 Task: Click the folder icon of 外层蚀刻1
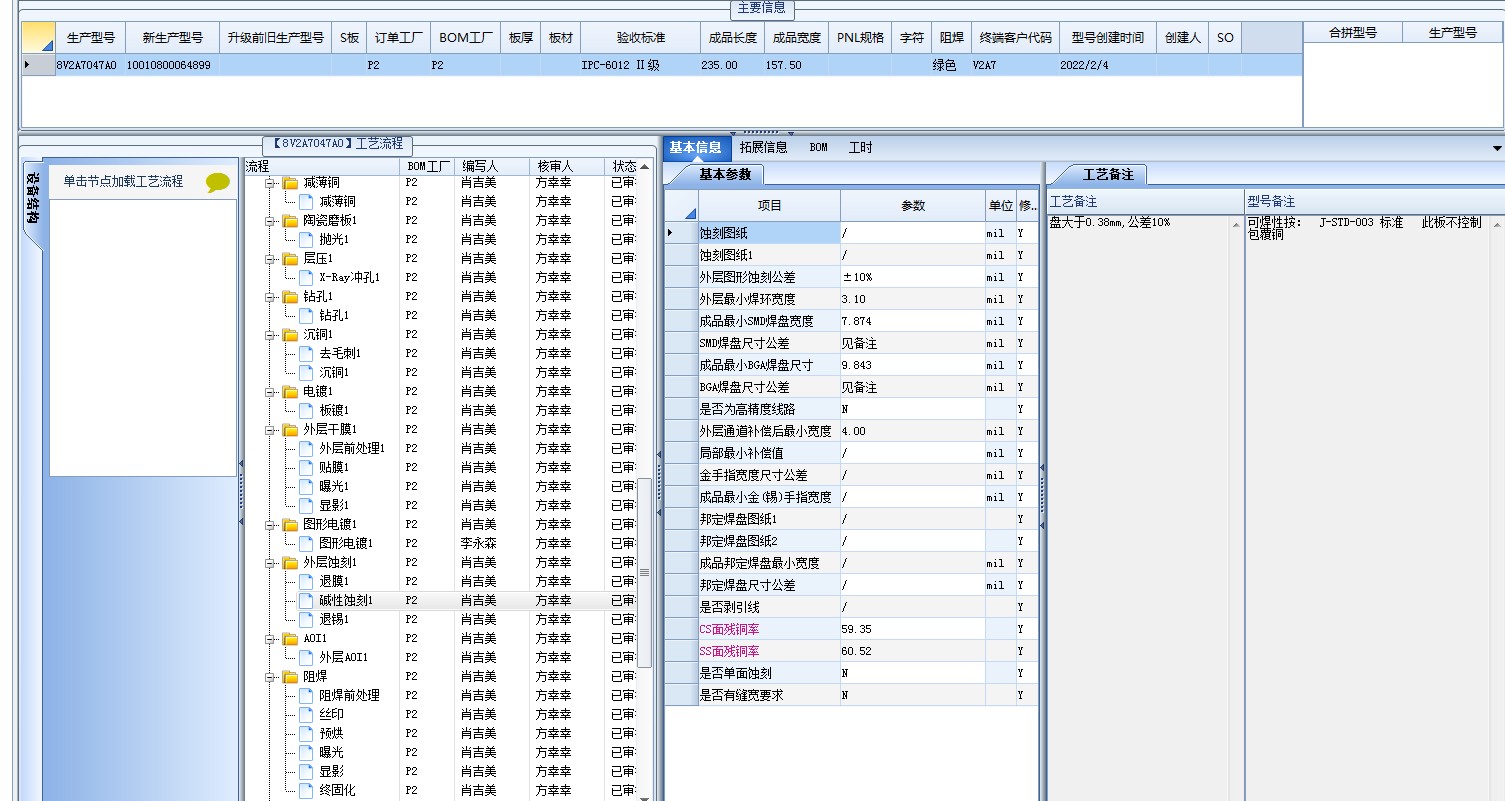[290, 563]
